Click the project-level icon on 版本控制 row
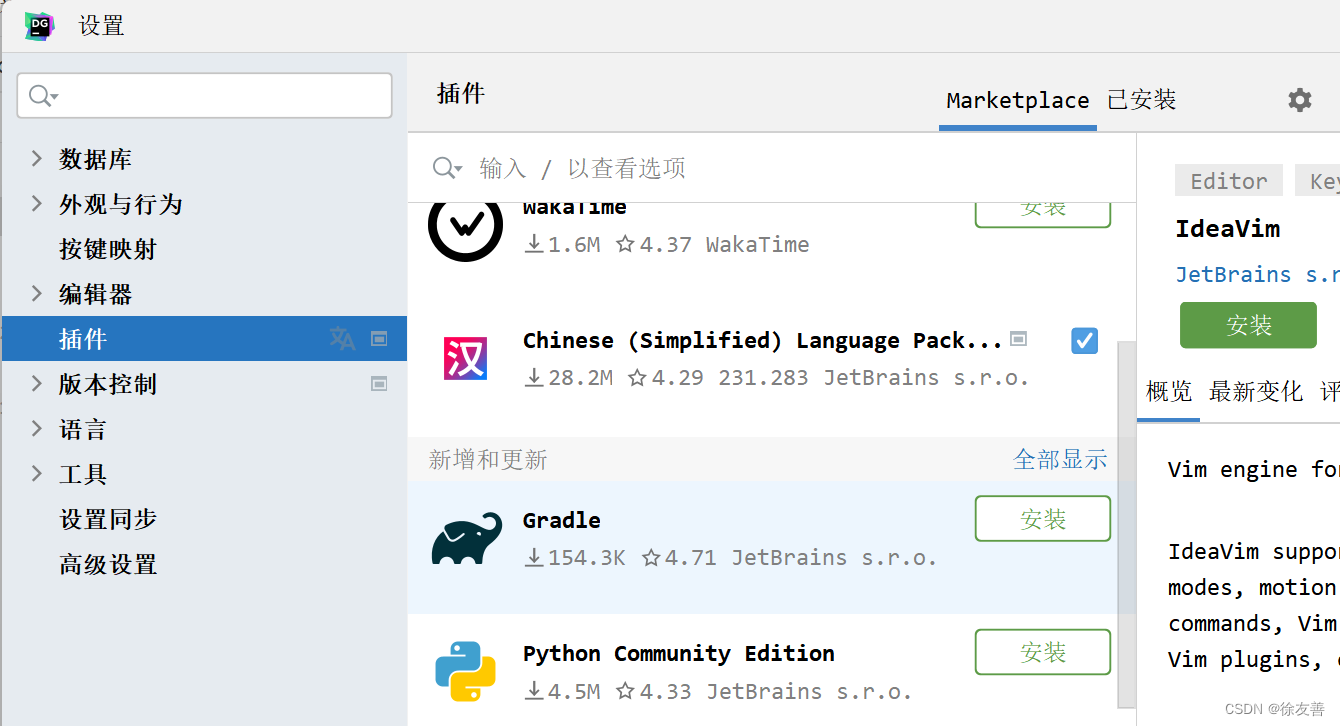Screen dimensions: 1340x726 (x=379, y=383)
